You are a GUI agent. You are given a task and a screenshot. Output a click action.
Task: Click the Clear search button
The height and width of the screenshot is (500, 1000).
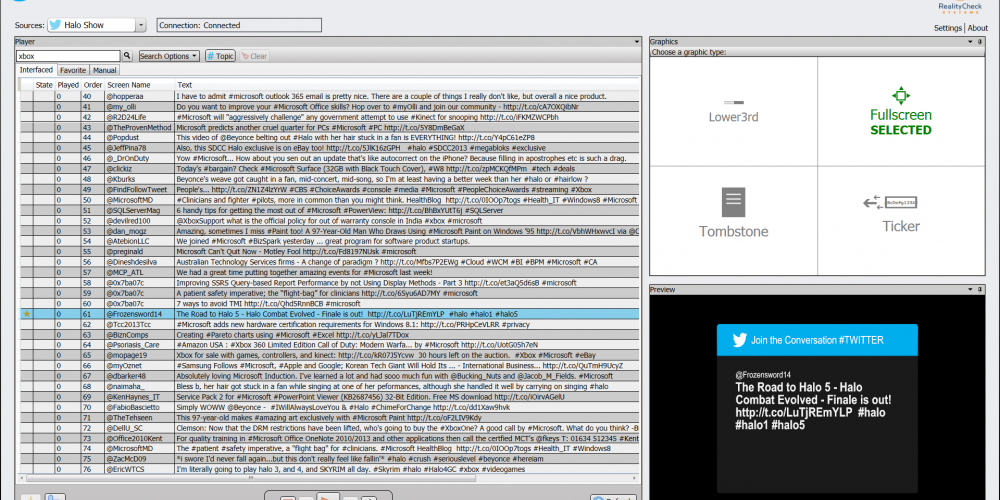click(254, 56)
